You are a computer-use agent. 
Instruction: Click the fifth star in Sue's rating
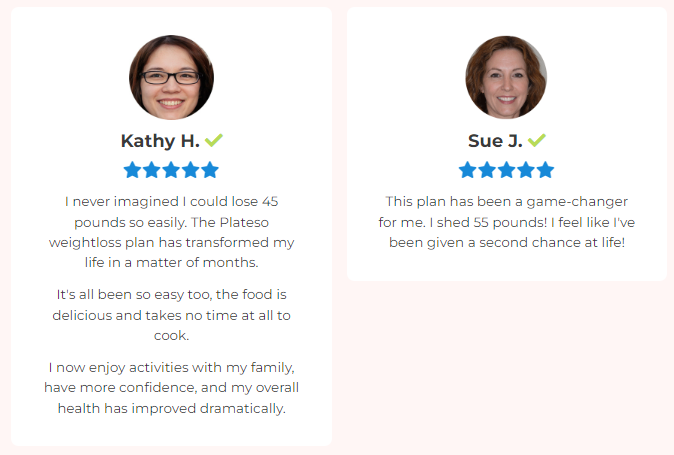coord(545,170)
